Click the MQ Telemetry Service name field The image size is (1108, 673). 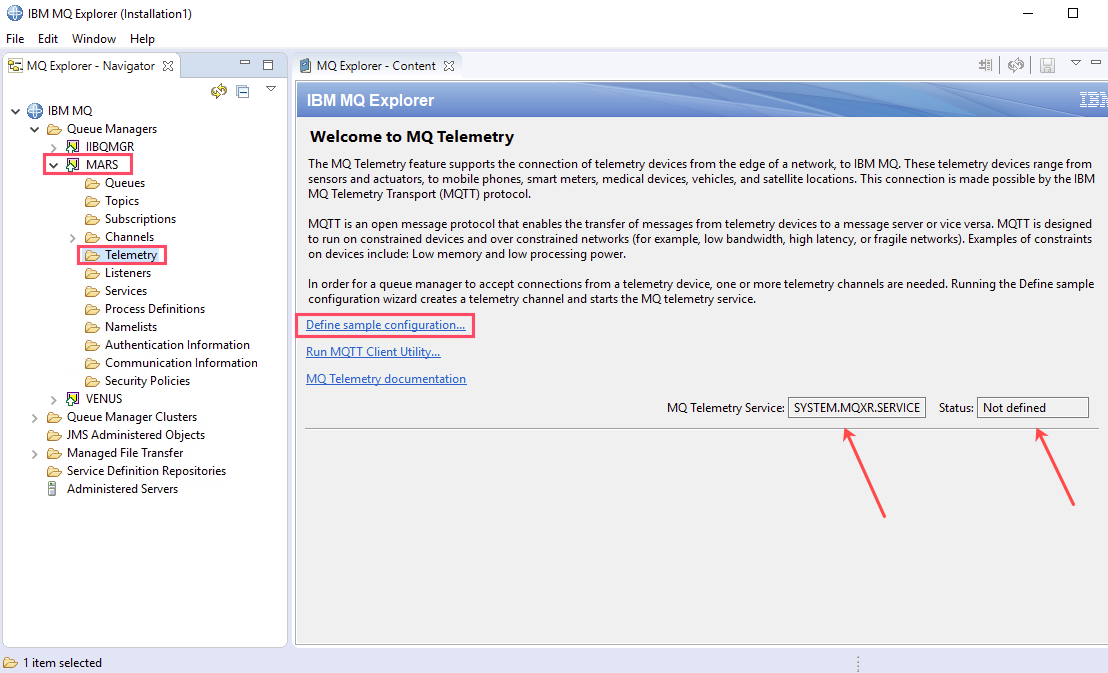(x=856, y=408)
